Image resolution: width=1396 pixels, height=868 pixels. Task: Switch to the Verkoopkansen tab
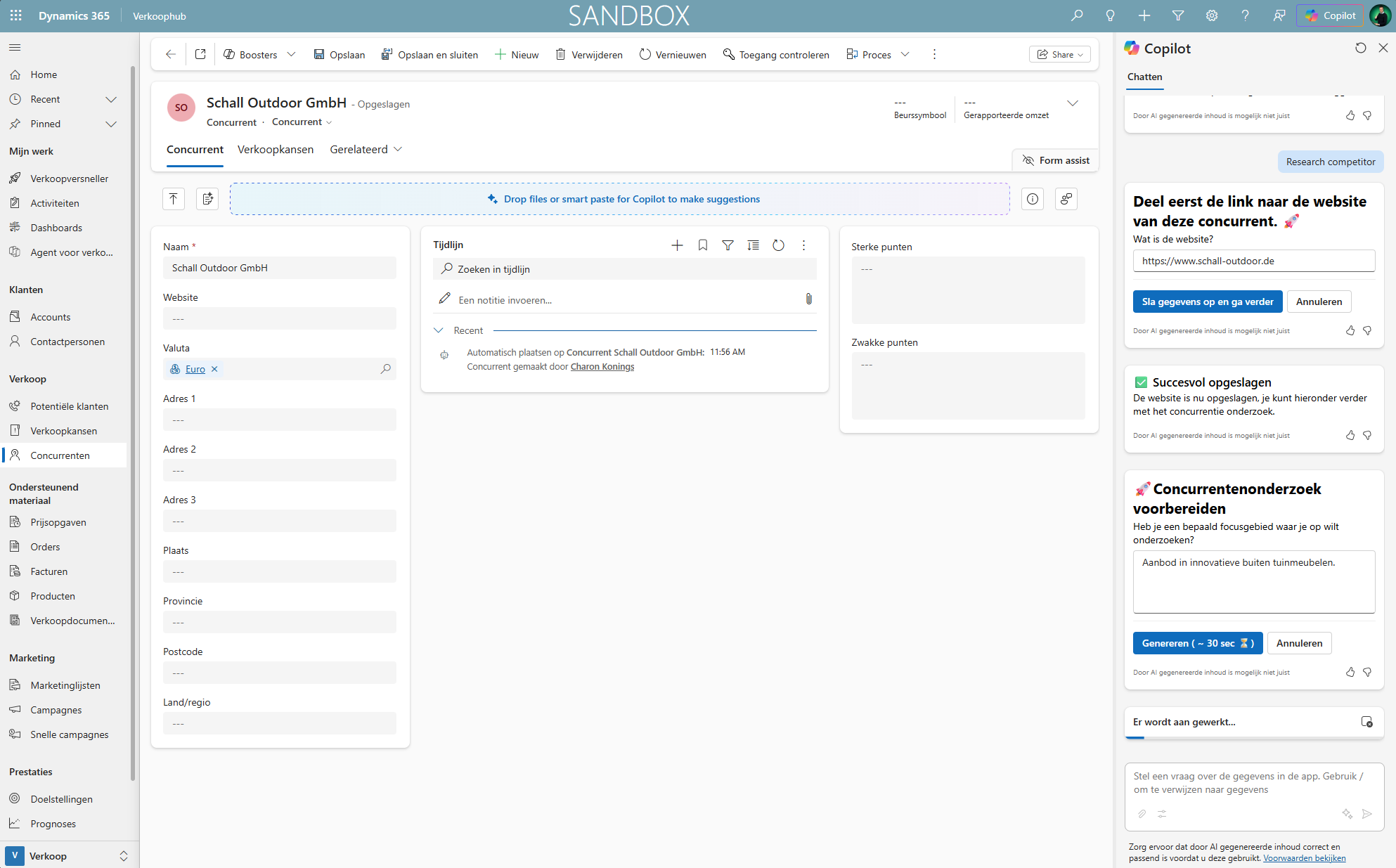tap(276, 149)
